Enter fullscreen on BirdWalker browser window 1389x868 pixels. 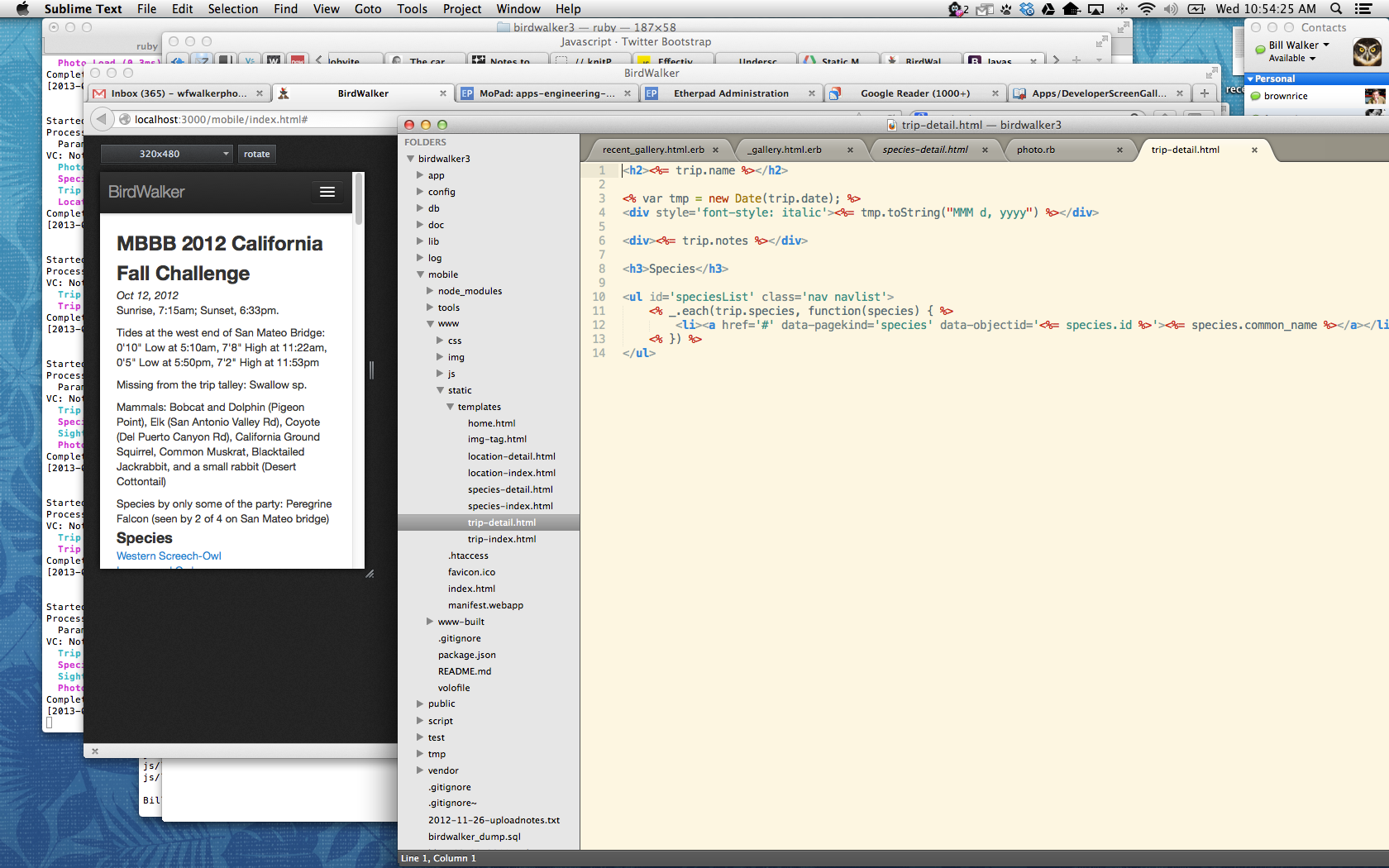click(1211, 73)
